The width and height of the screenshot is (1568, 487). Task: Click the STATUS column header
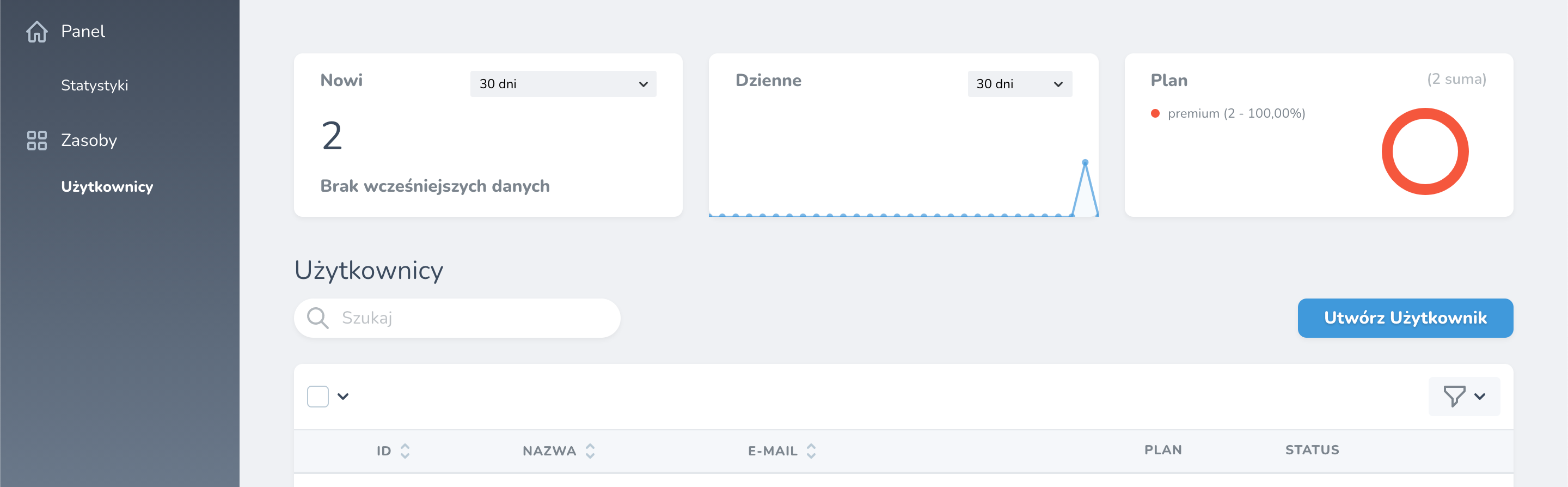pos(1312,450)
